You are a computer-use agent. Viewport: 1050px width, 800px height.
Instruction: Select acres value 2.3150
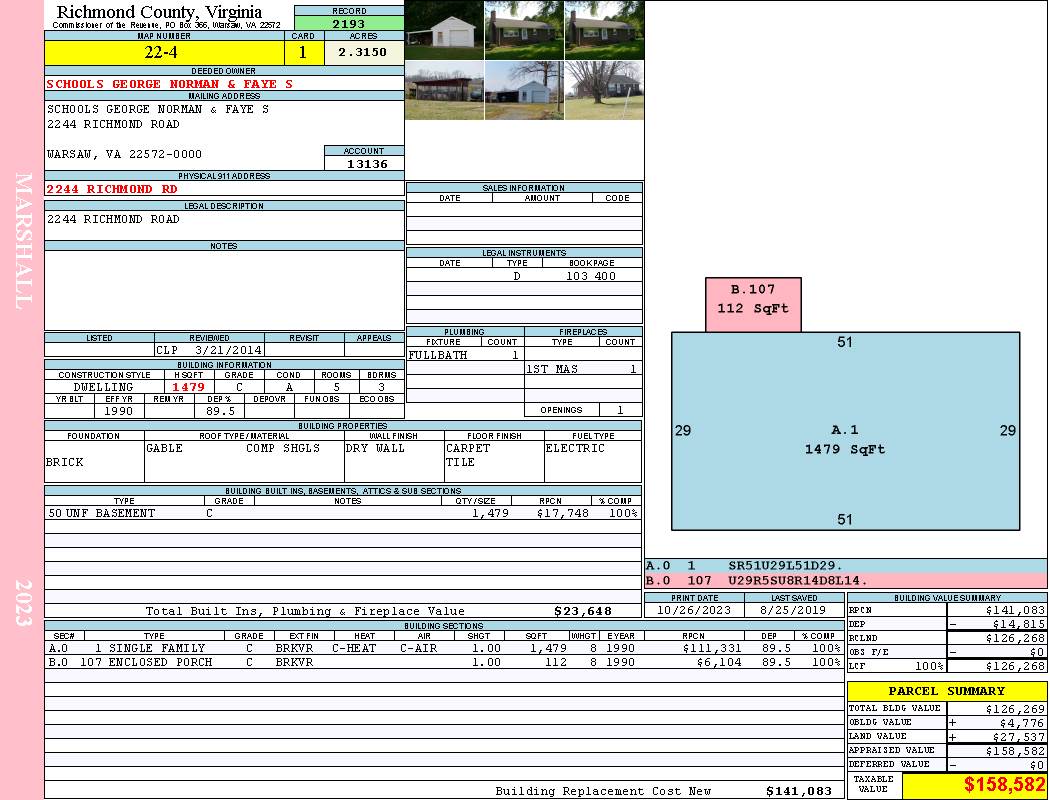coord(363,52)
